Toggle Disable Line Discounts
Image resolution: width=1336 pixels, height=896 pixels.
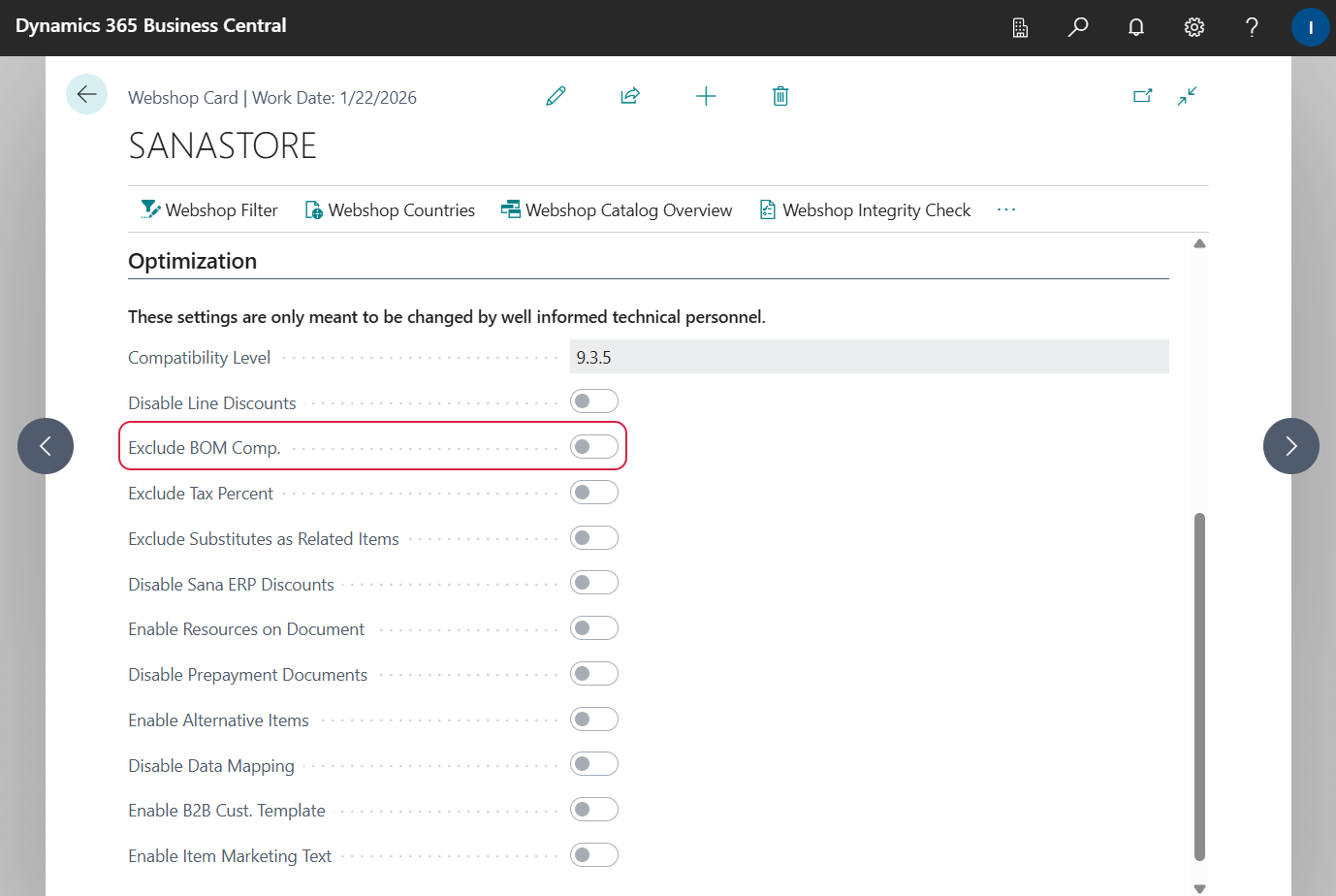coord(594,401)
